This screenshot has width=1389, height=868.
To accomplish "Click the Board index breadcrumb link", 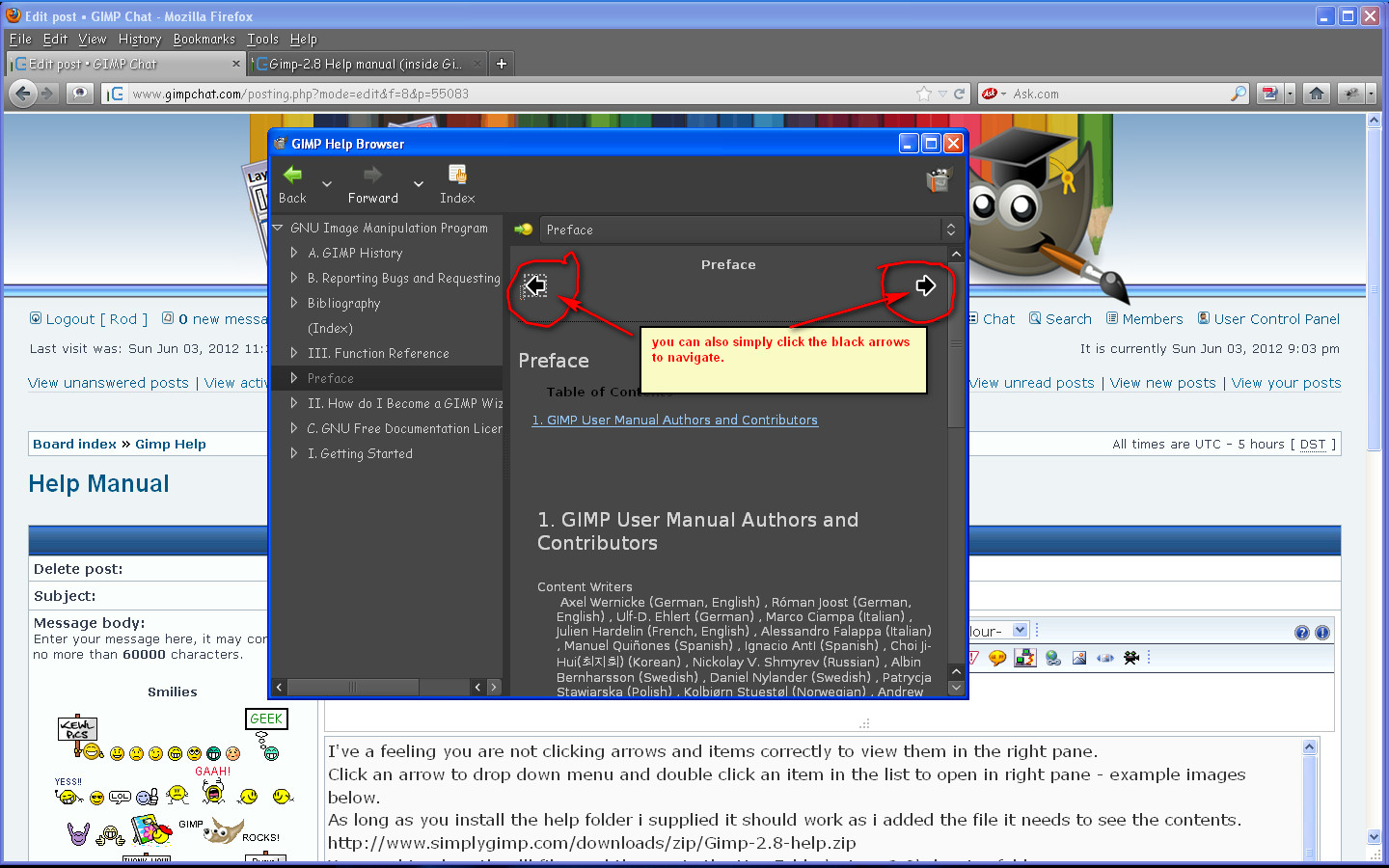I will coord(74,445).
